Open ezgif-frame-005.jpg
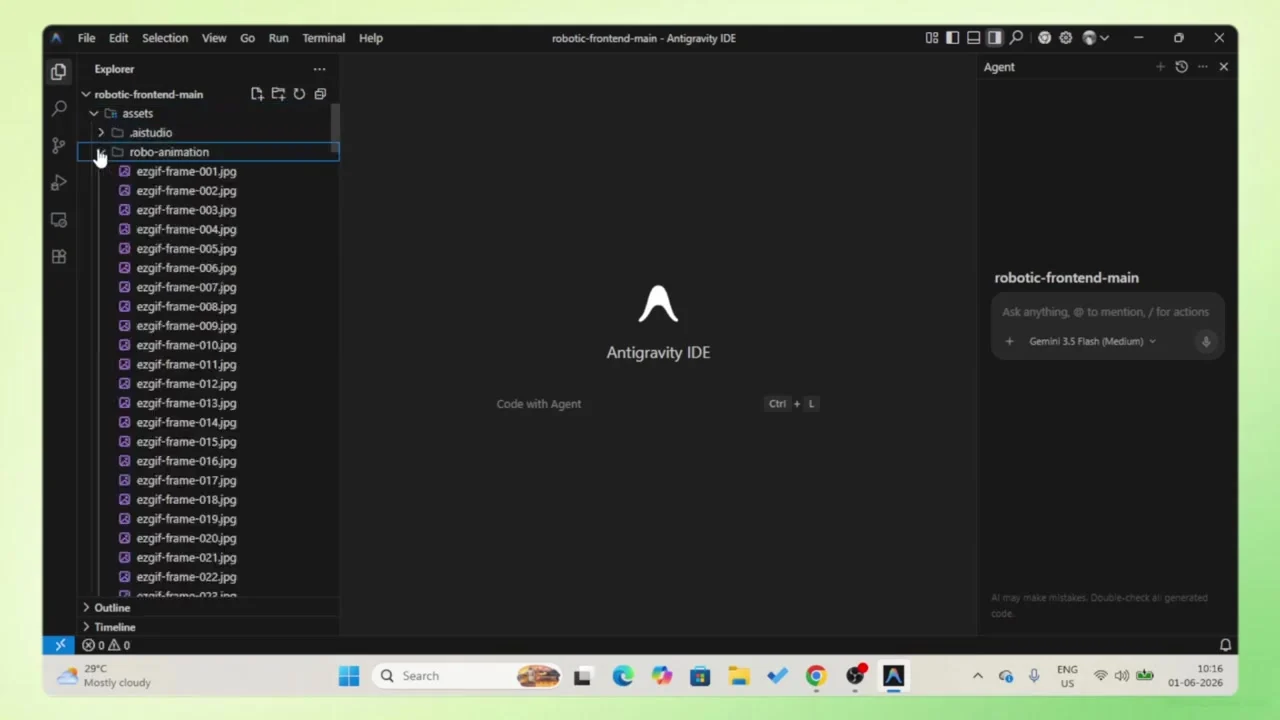Image resolution: width=1280 pixels, height=720 pixels. pyautogui.click(x=186, y=248)
